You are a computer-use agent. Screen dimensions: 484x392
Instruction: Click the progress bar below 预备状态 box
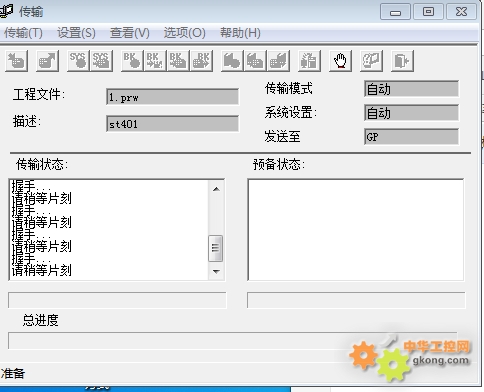pos(356,300)
